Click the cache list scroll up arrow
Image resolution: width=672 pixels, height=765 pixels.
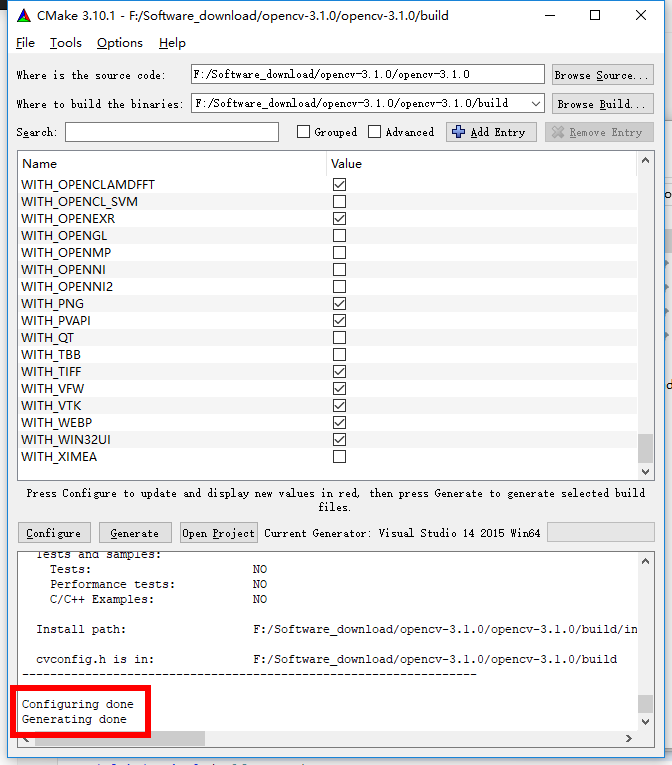[x=645, y=161]
